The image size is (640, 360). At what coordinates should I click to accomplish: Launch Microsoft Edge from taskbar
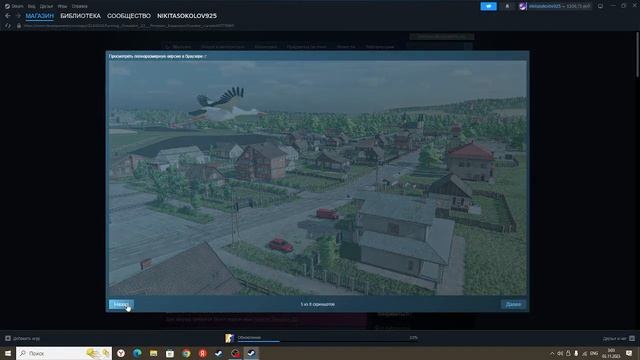tap(137, 353)
